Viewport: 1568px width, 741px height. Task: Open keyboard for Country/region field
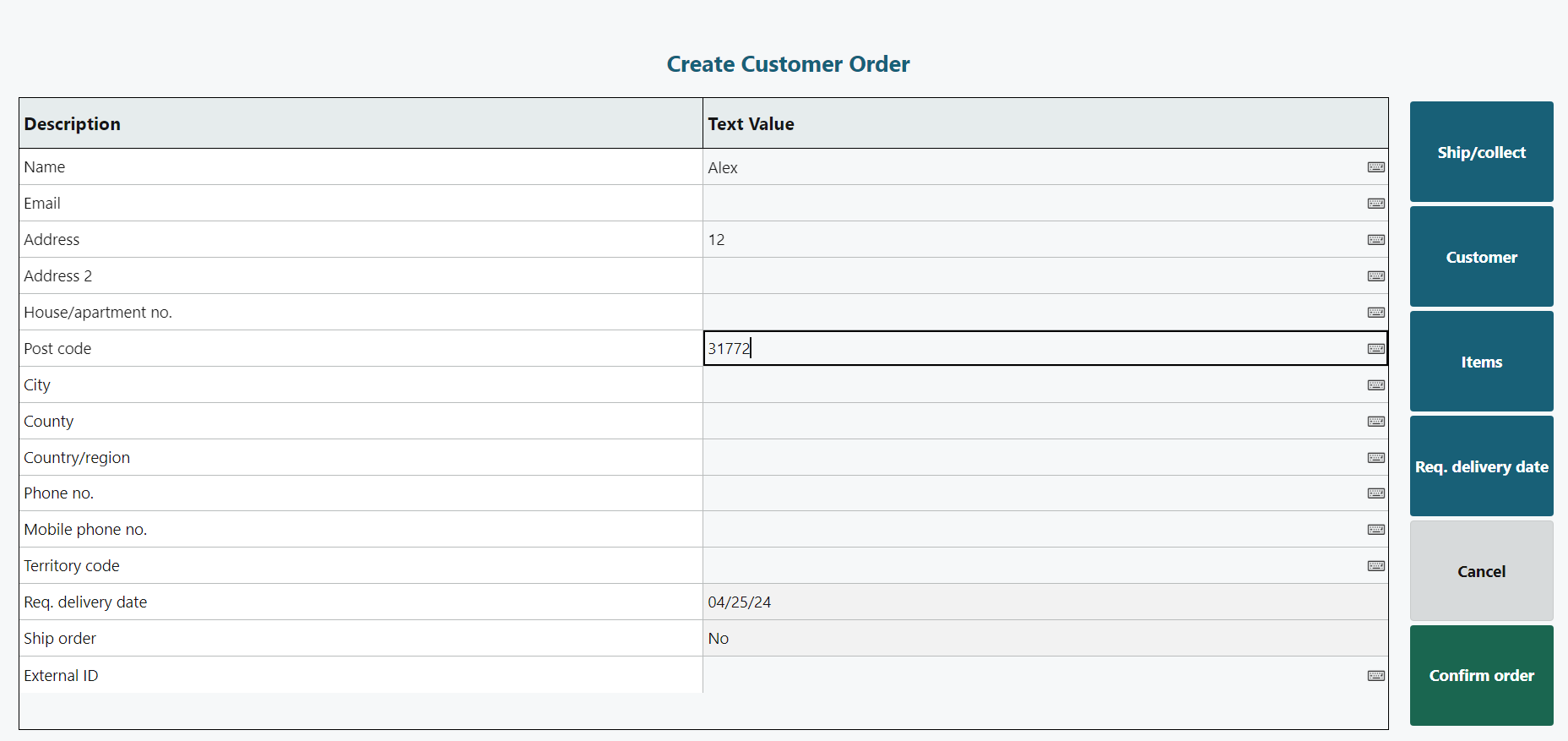(x=1375, y=458)
